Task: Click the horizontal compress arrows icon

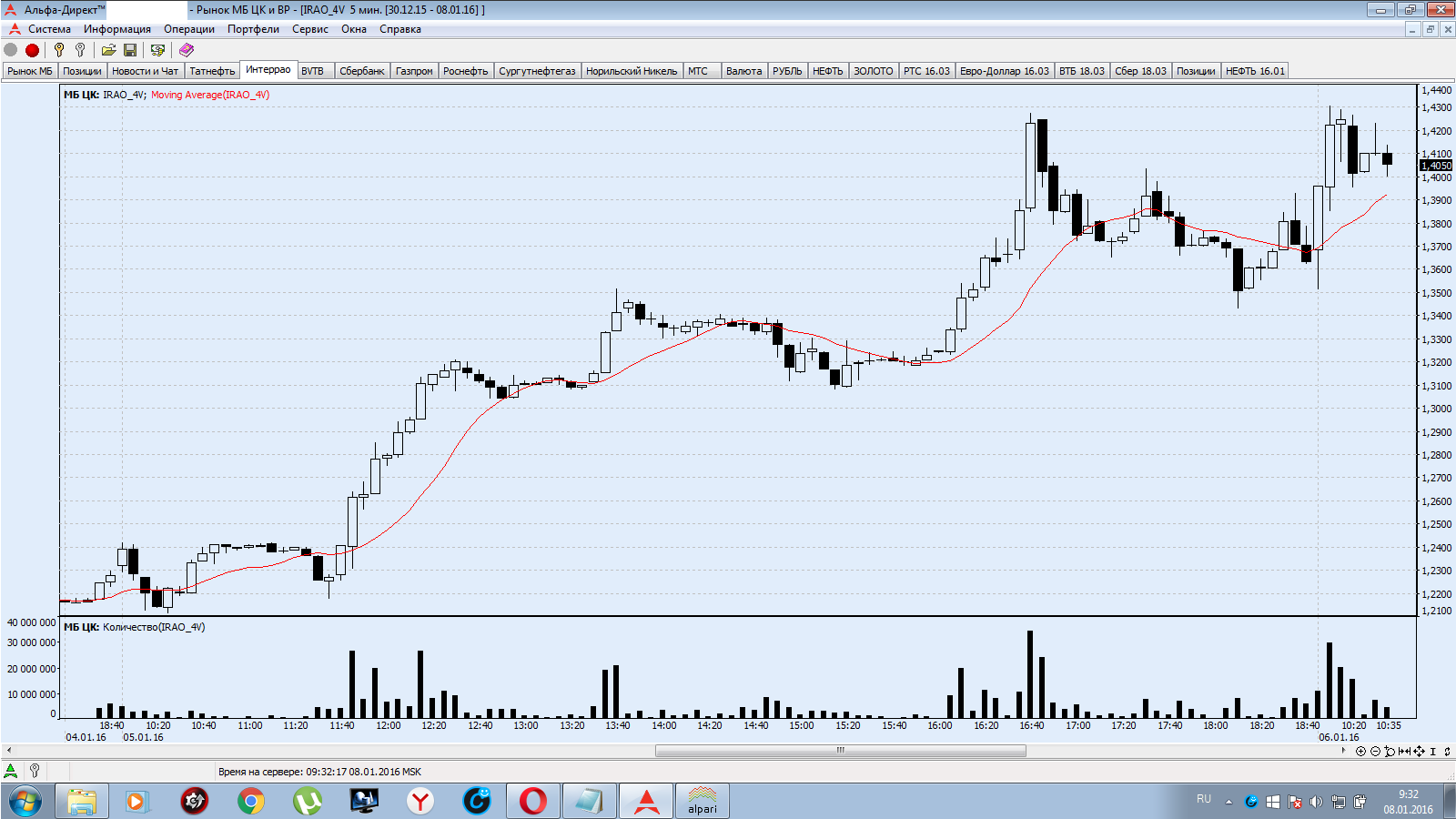Action: [x=1404, y=752]
